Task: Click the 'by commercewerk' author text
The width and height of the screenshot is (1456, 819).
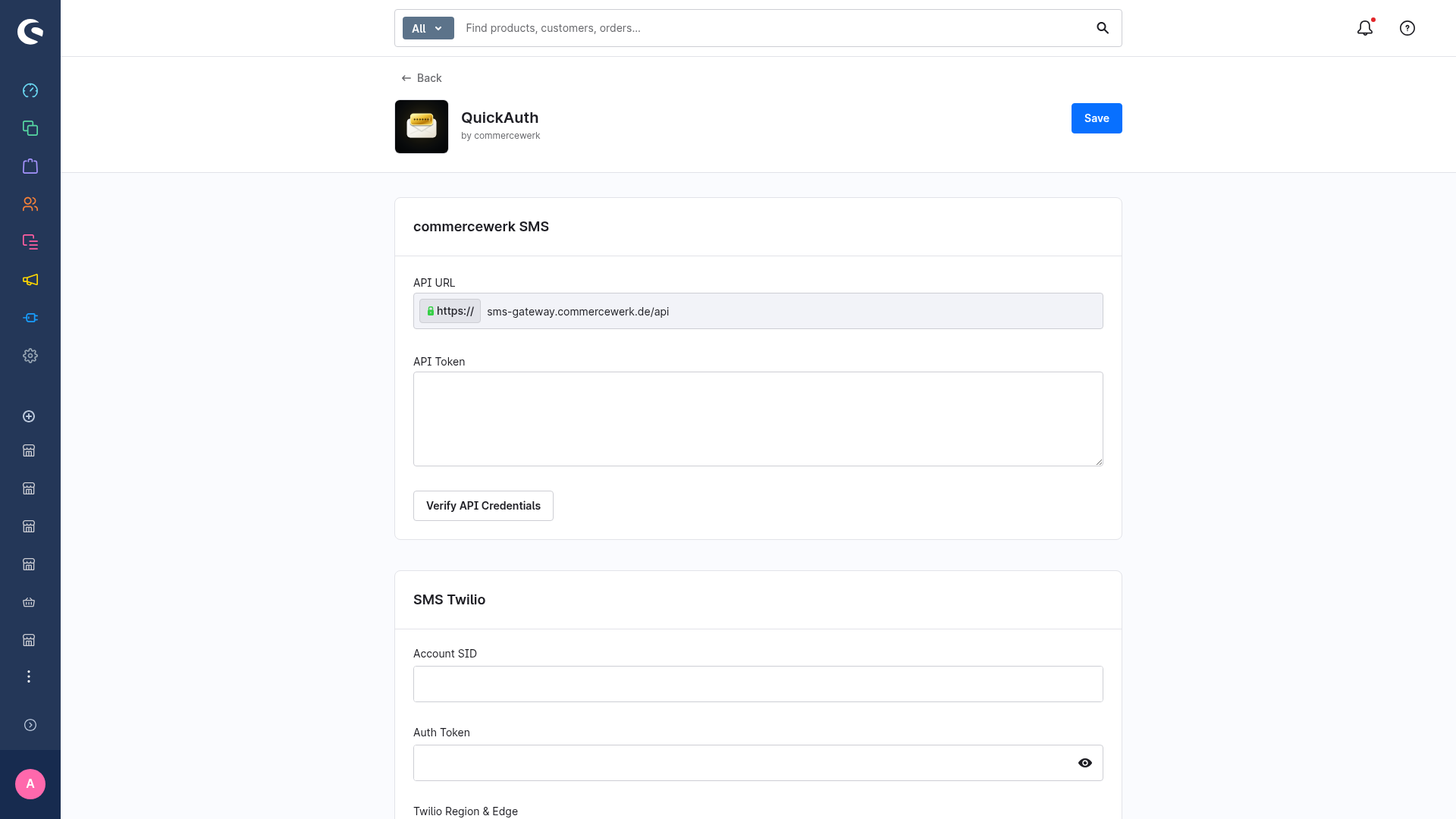Action: (x=500, y=136)
